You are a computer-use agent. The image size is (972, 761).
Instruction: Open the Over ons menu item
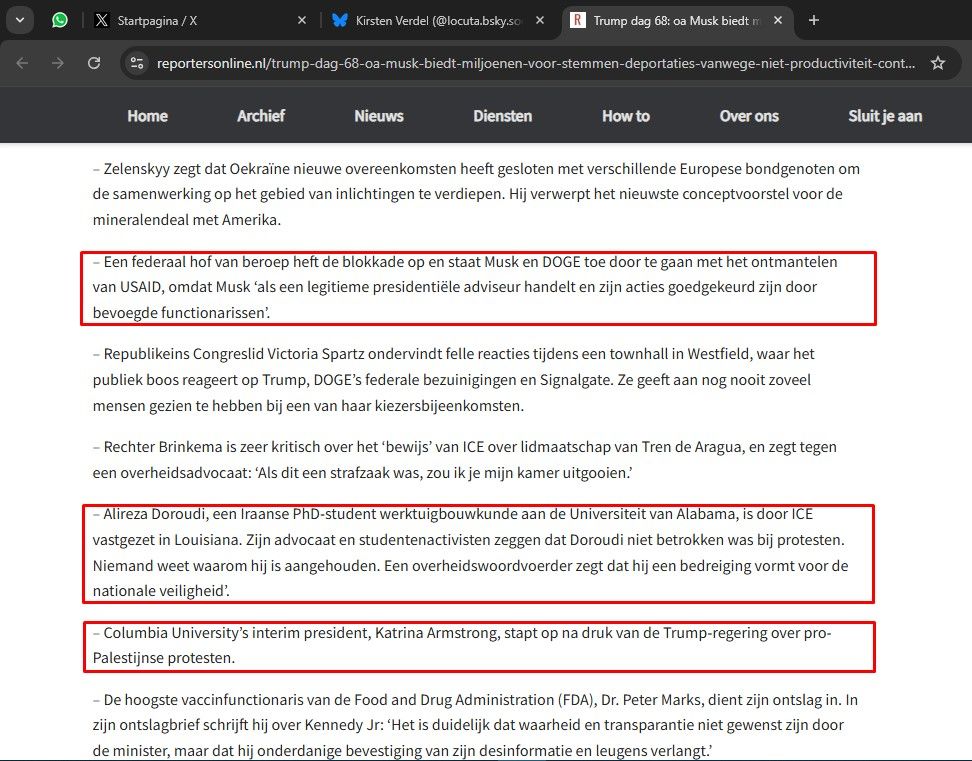749,116
